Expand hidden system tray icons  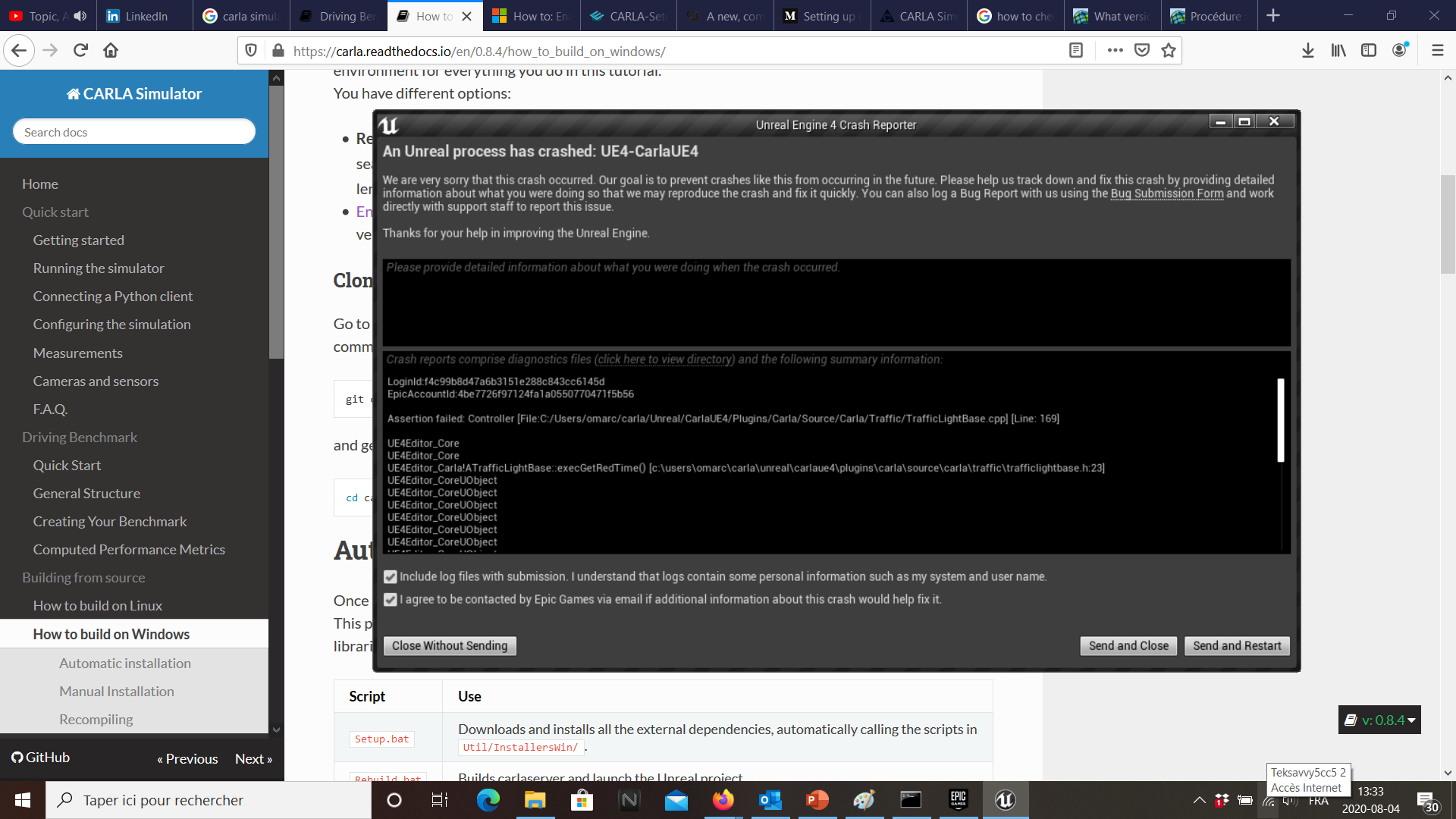1200,800
